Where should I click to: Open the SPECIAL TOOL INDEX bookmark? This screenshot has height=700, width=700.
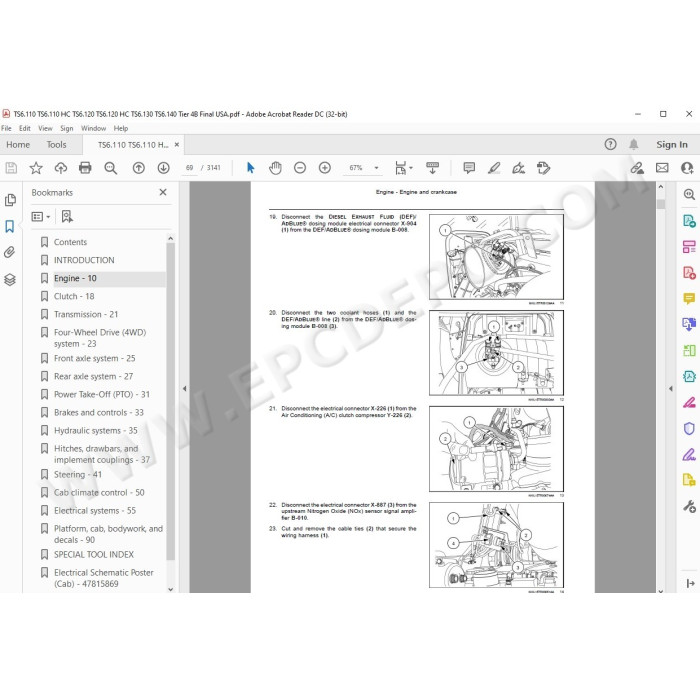coord(94,554)
